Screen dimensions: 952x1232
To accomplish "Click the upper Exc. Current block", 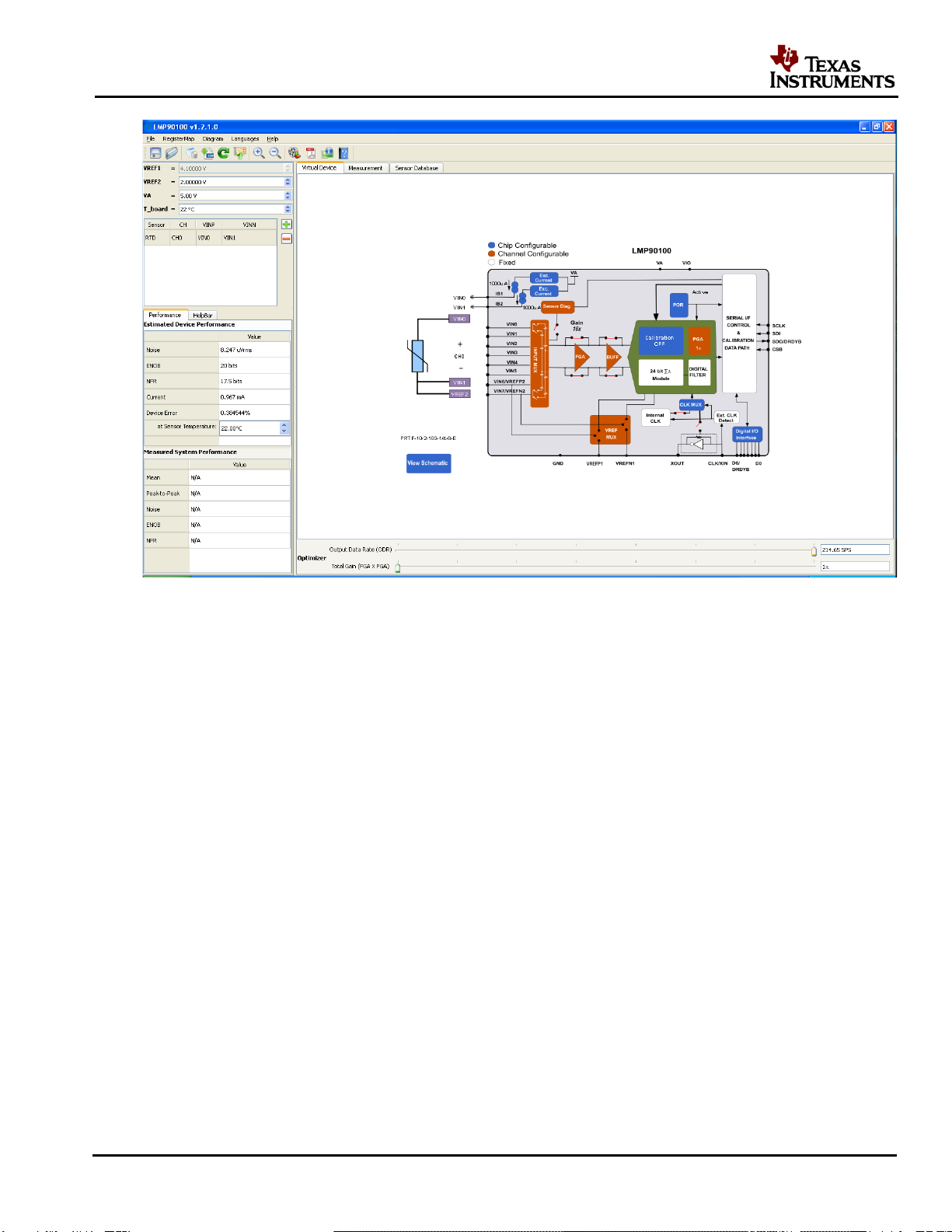I will [x=544, y=277].
